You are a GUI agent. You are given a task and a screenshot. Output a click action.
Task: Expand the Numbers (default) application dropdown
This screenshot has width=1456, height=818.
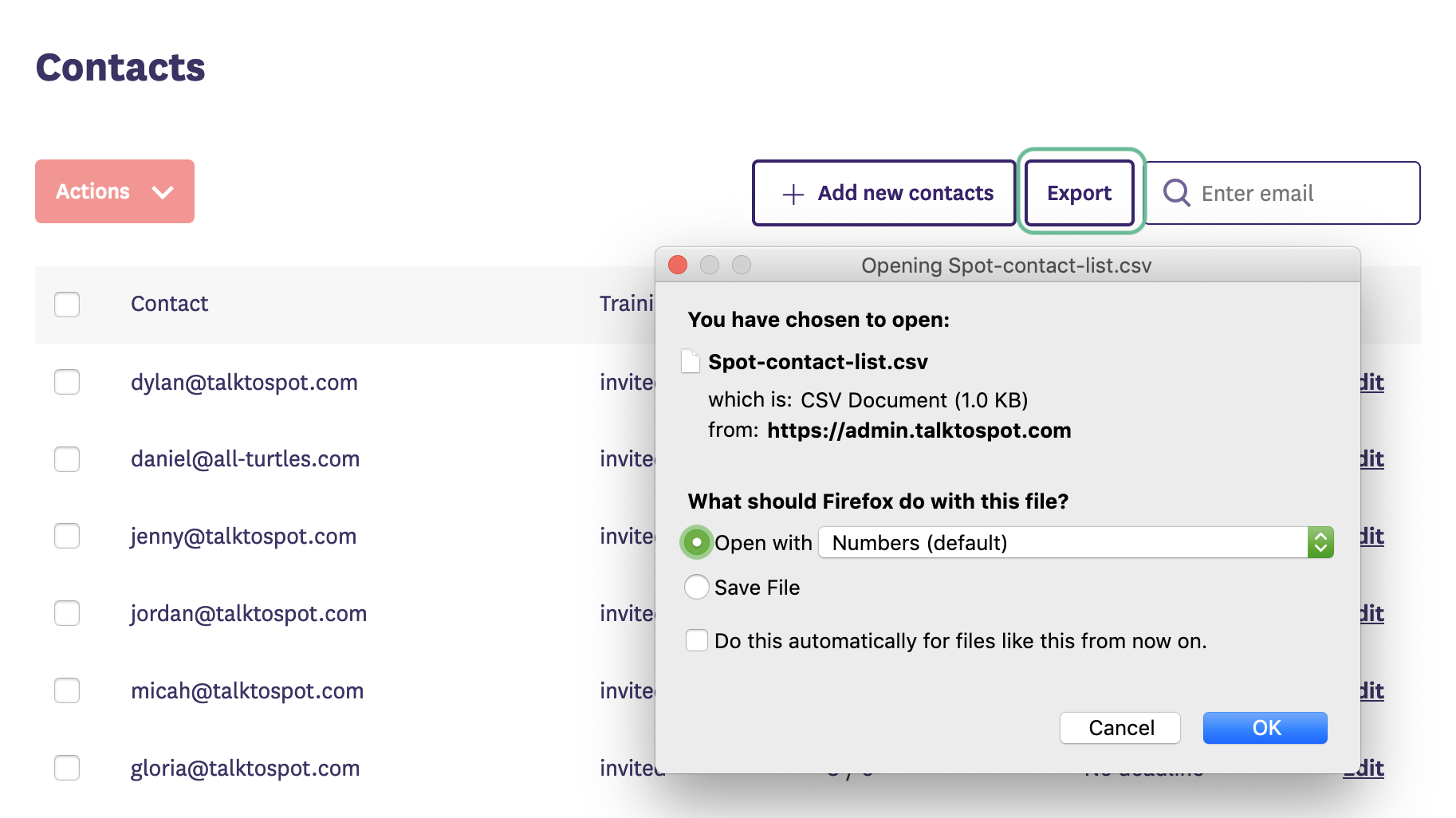pyautogui.click(x=1320, y=543)
